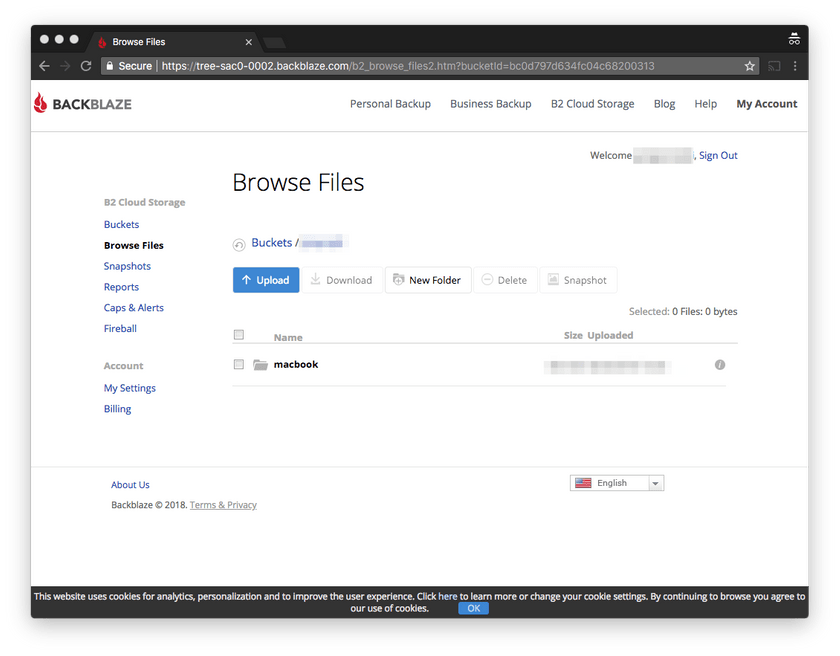Click the blurred bucket name in breadcrumb
This screenshot has height=656, width=840.
(322, 243)
